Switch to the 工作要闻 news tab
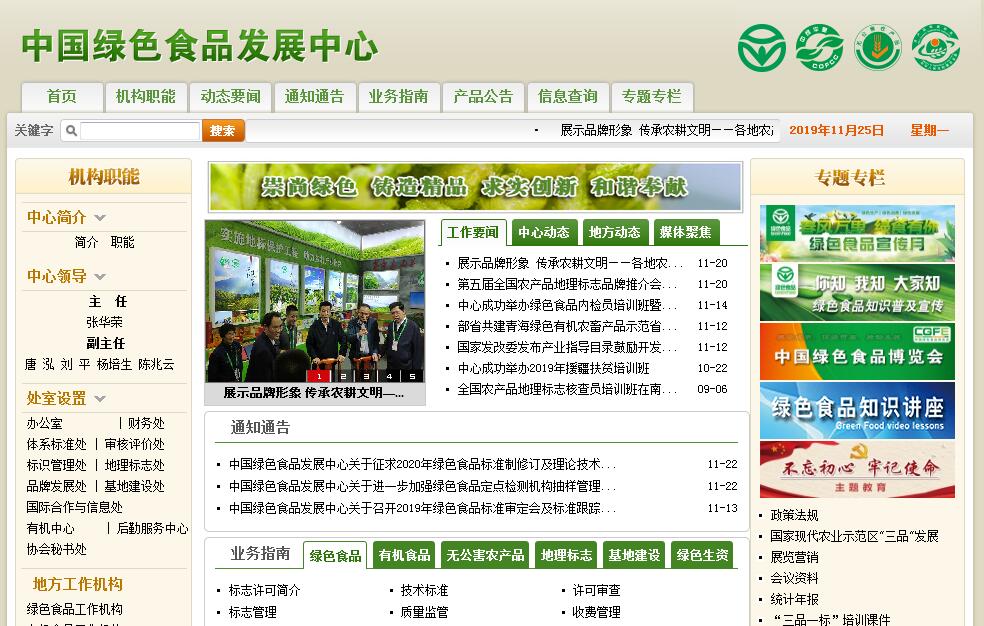Image resolution: width=984 pixels, height=626 pixels. pyautogui.click(x=473, y=233)
